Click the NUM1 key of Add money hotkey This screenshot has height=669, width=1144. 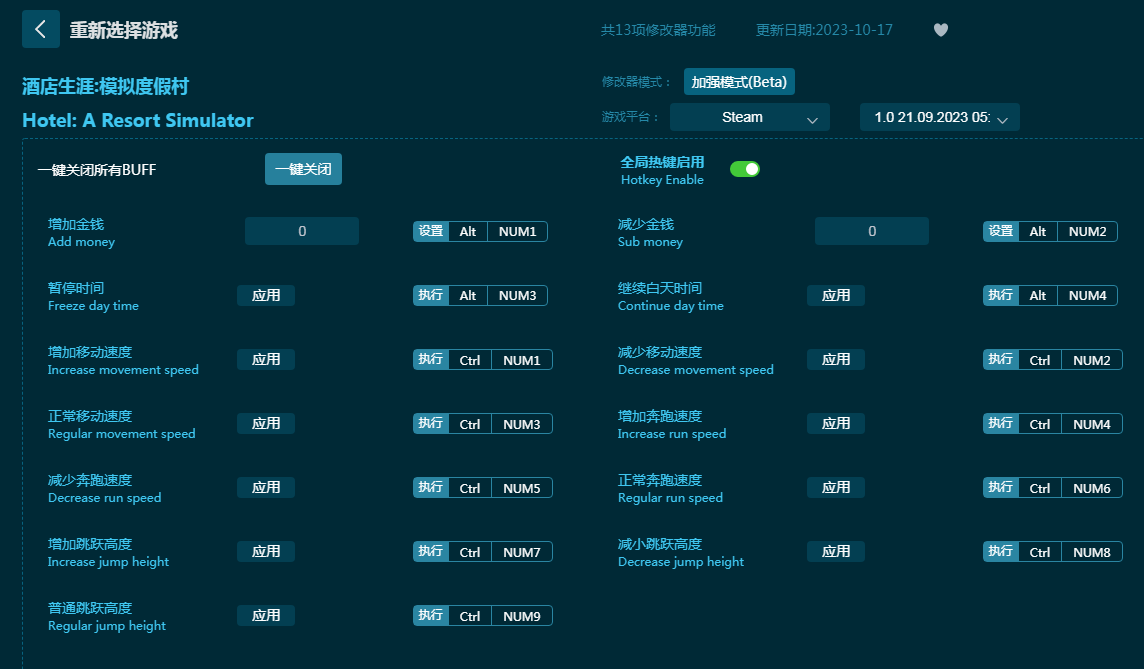517,231
